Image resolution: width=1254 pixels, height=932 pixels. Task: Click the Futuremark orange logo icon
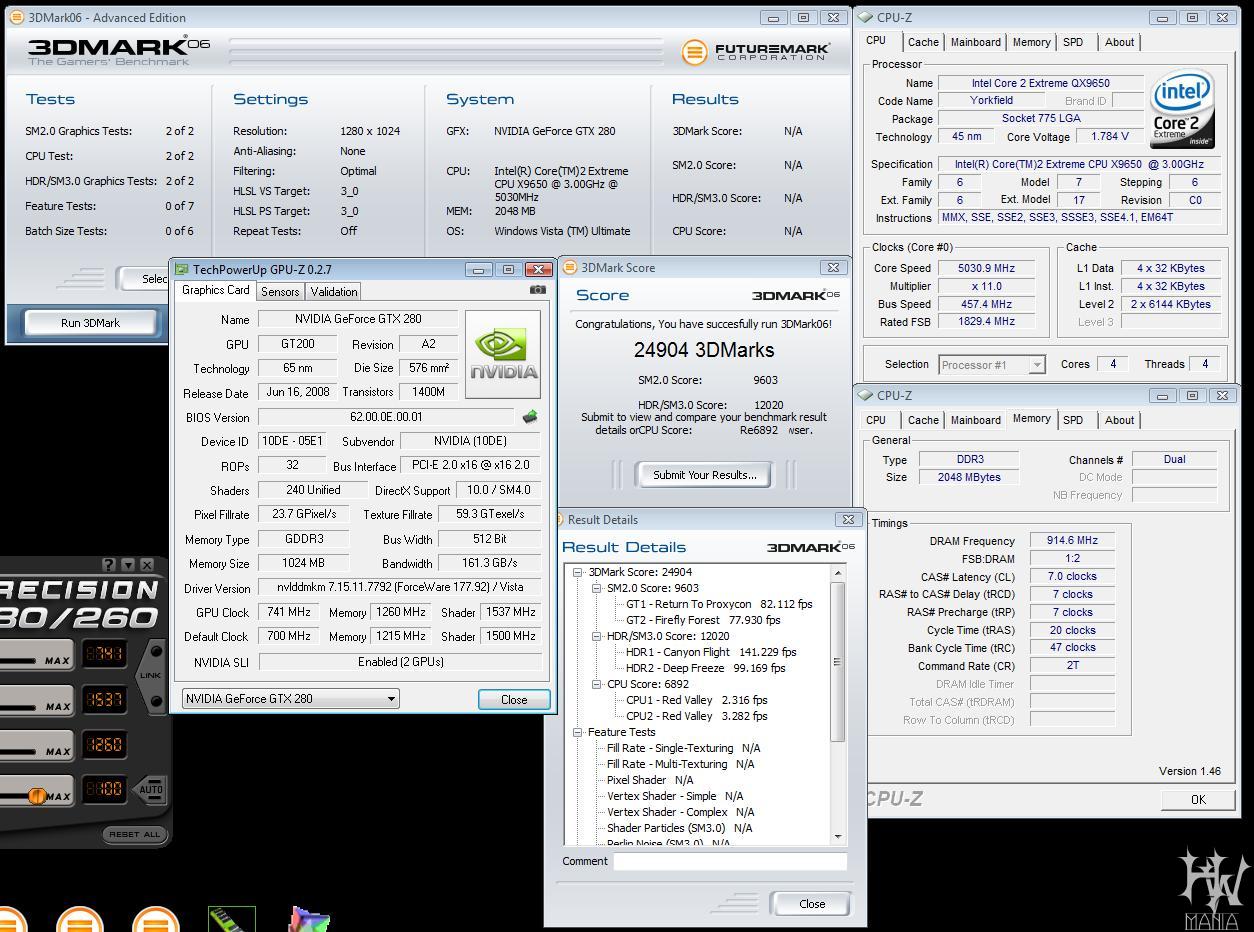coord(694,52)
